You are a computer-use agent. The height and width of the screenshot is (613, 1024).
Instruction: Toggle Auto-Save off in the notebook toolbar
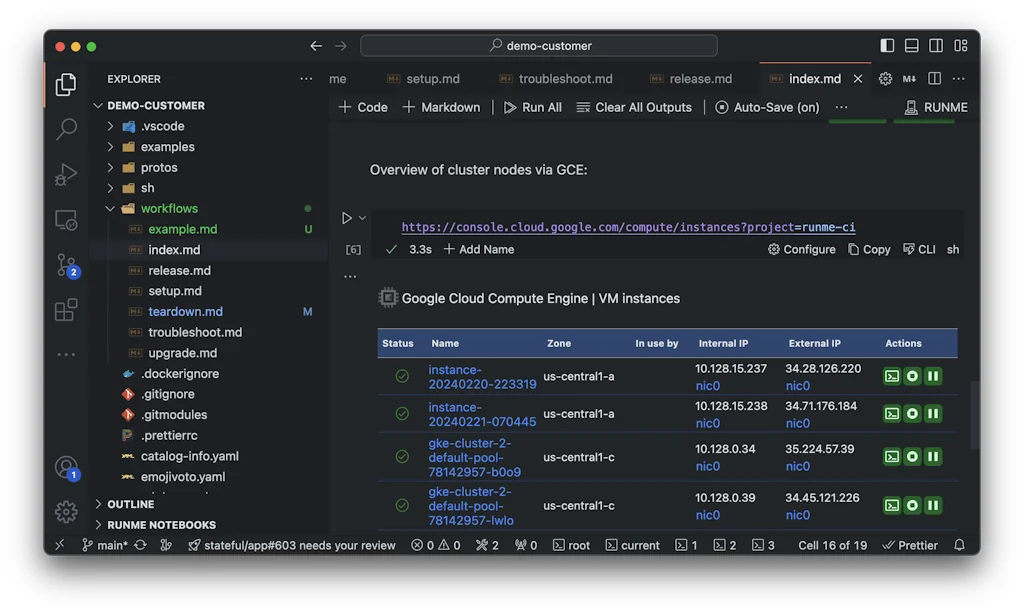(x=767, y=107)
